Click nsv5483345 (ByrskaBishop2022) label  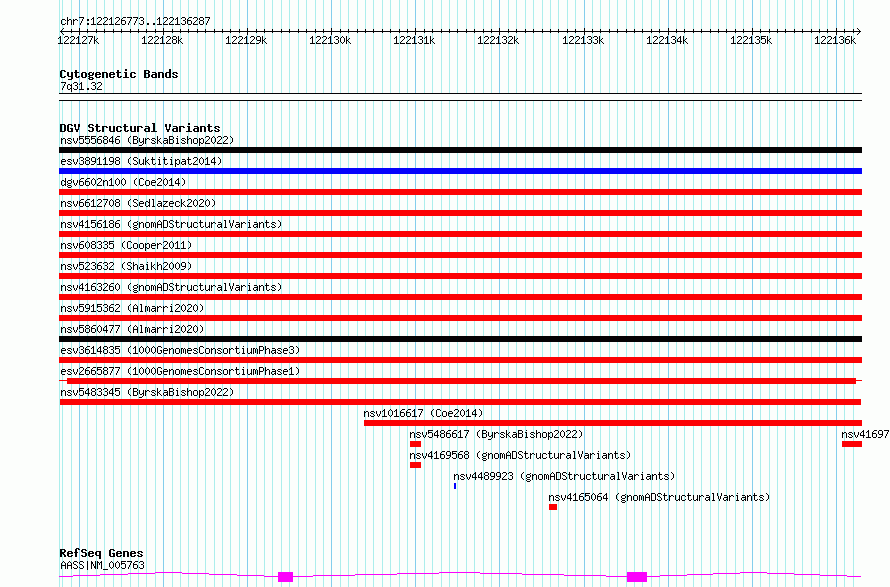(147, 392)
